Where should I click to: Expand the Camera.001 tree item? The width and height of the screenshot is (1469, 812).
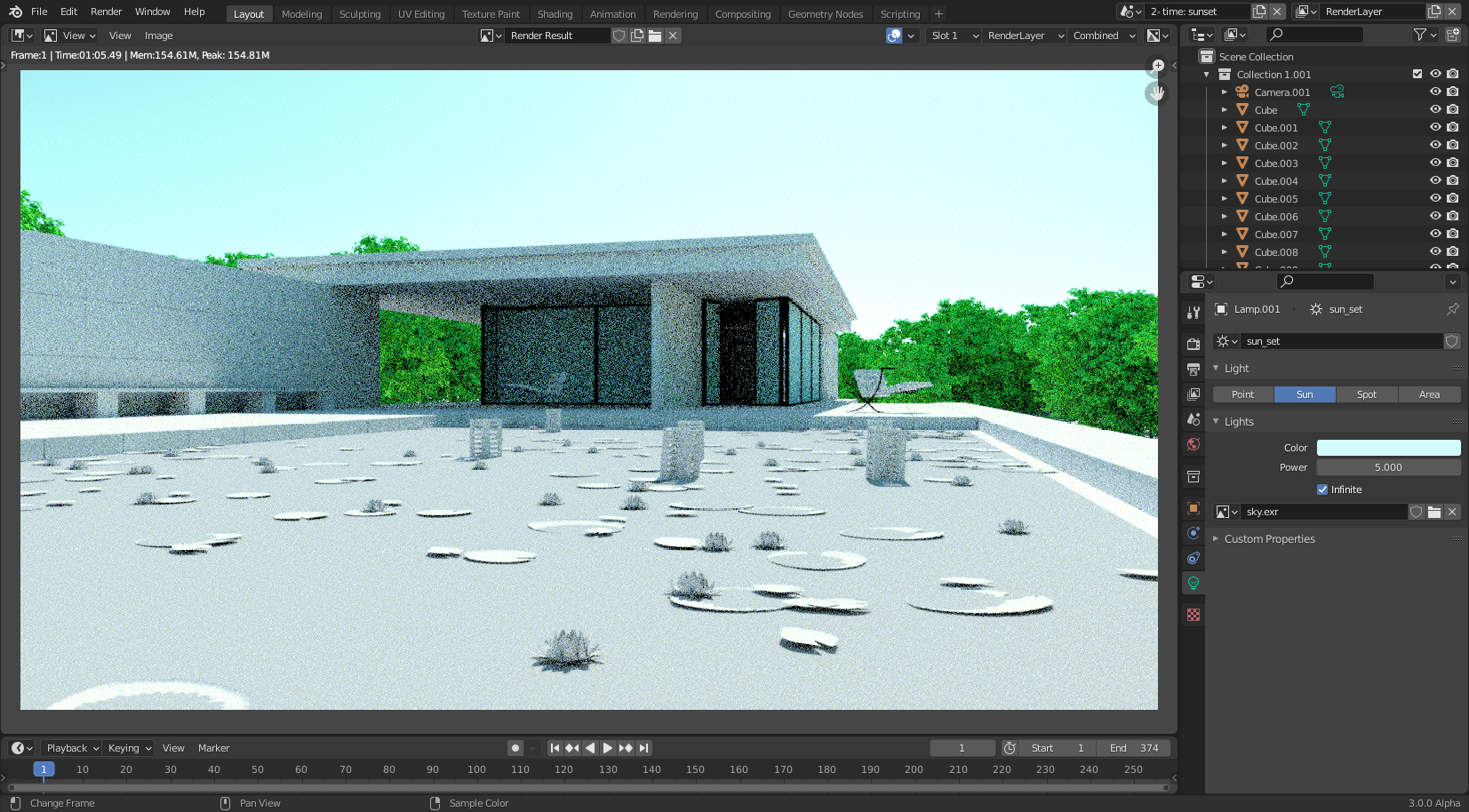1225,92
